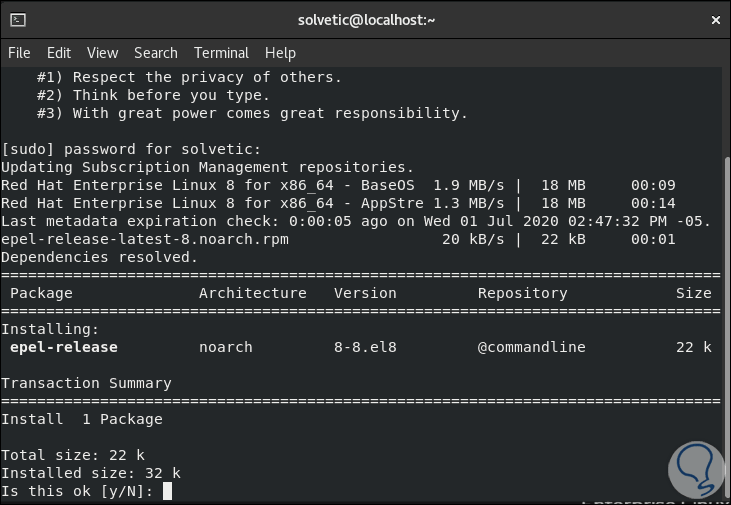The image size is (731, 505).
Task: Open the View menu
Action: (102, 53)
